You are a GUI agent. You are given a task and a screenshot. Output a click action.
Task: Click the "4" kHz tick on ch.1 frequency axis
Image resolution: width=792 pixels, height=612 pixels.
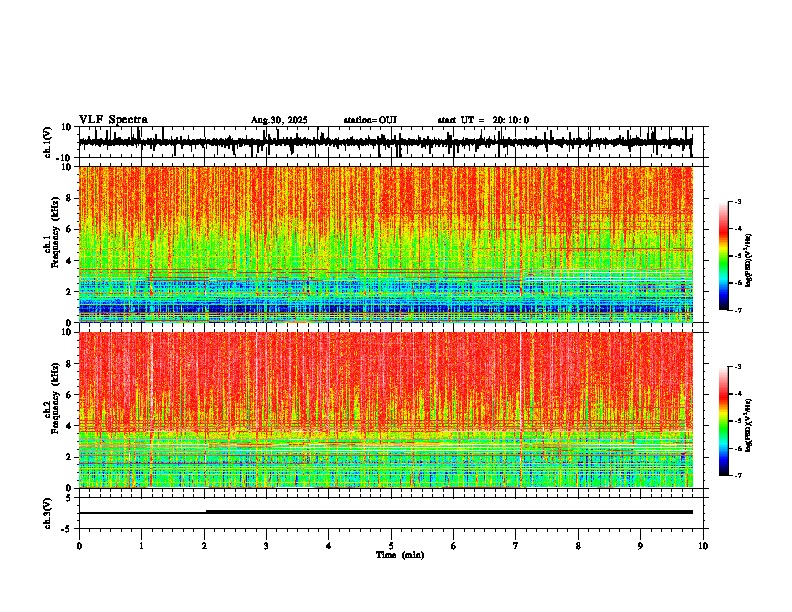(70, 261)
